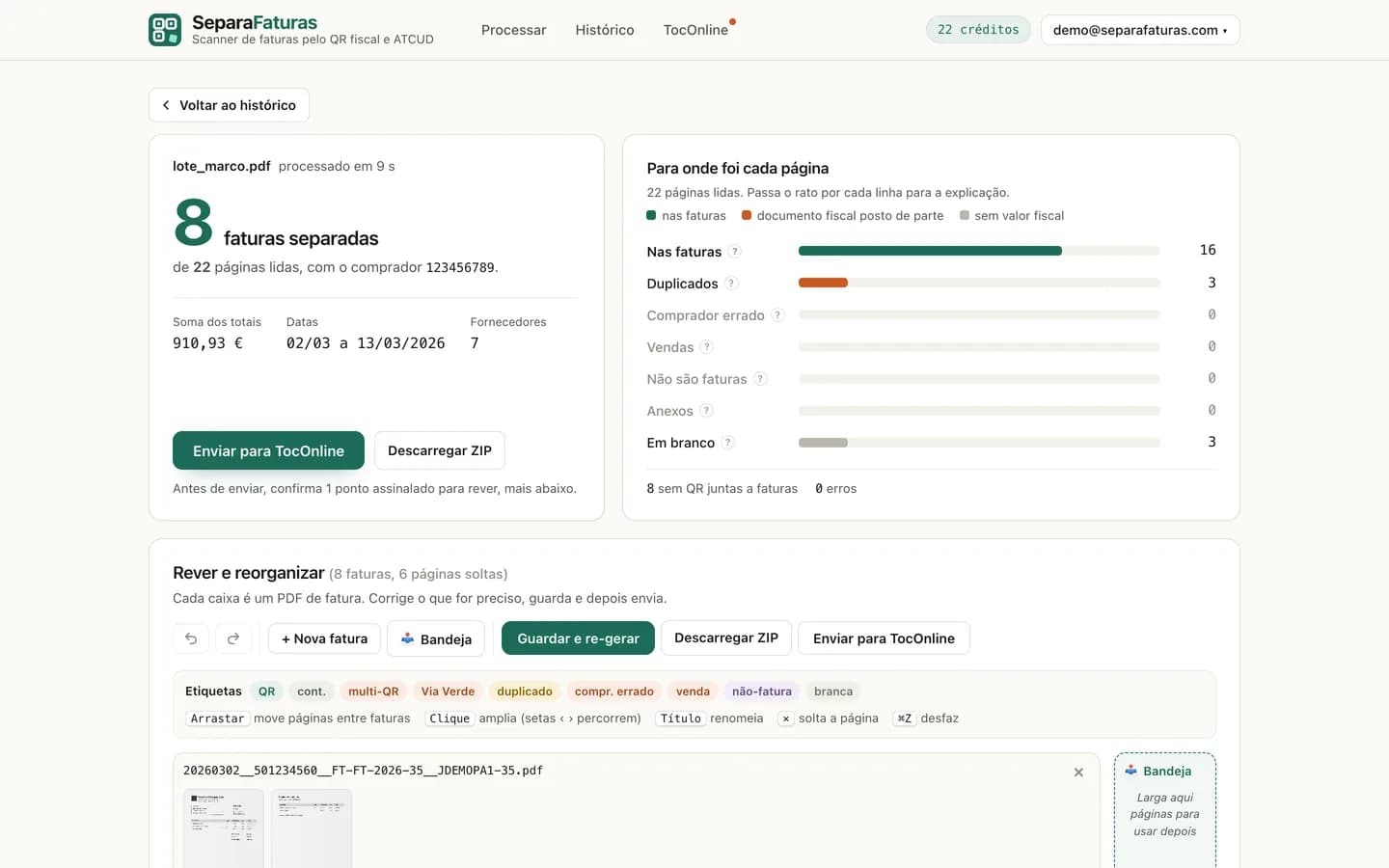The width and height of the screenshot is (1389, 868).
Task: Download ZIP from the reorganize toolbar
Action: click(x=726, y=638)
